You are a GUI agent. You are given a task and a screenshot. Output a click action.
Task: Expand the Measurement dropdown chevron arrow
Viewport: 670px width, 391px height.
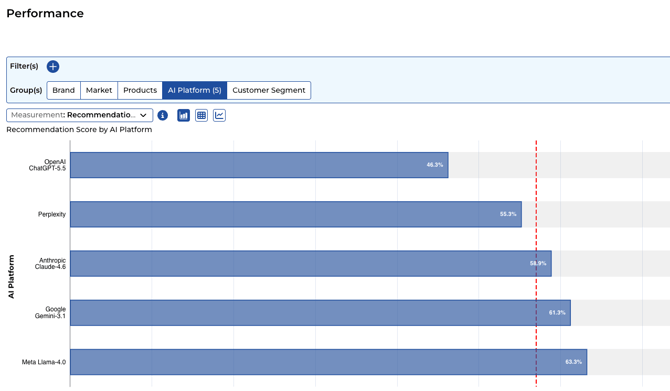click(x=143, y=115)
